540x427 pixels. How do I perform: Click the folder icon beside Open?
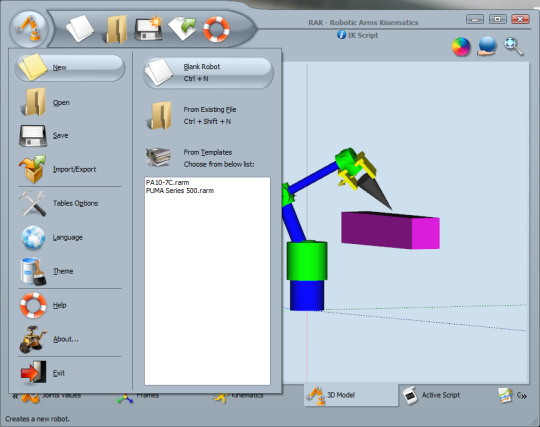click(33, 102)
